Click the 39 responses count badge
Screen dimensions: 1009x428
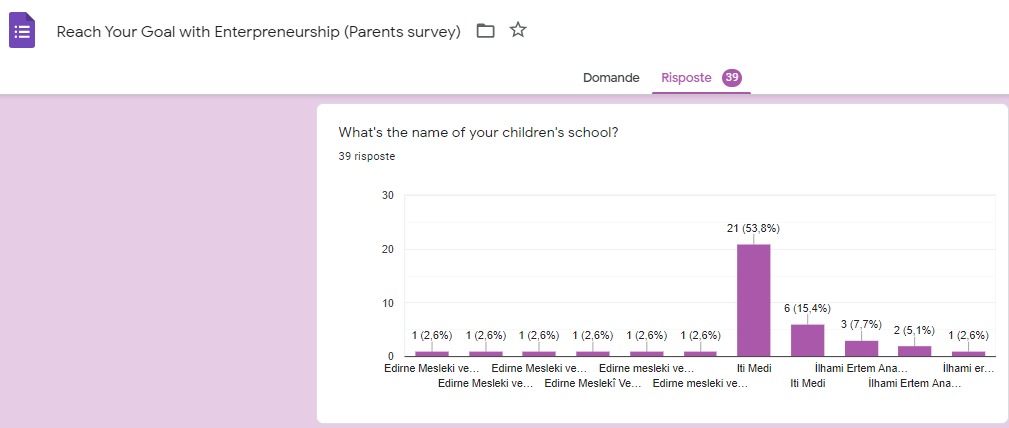732,78
